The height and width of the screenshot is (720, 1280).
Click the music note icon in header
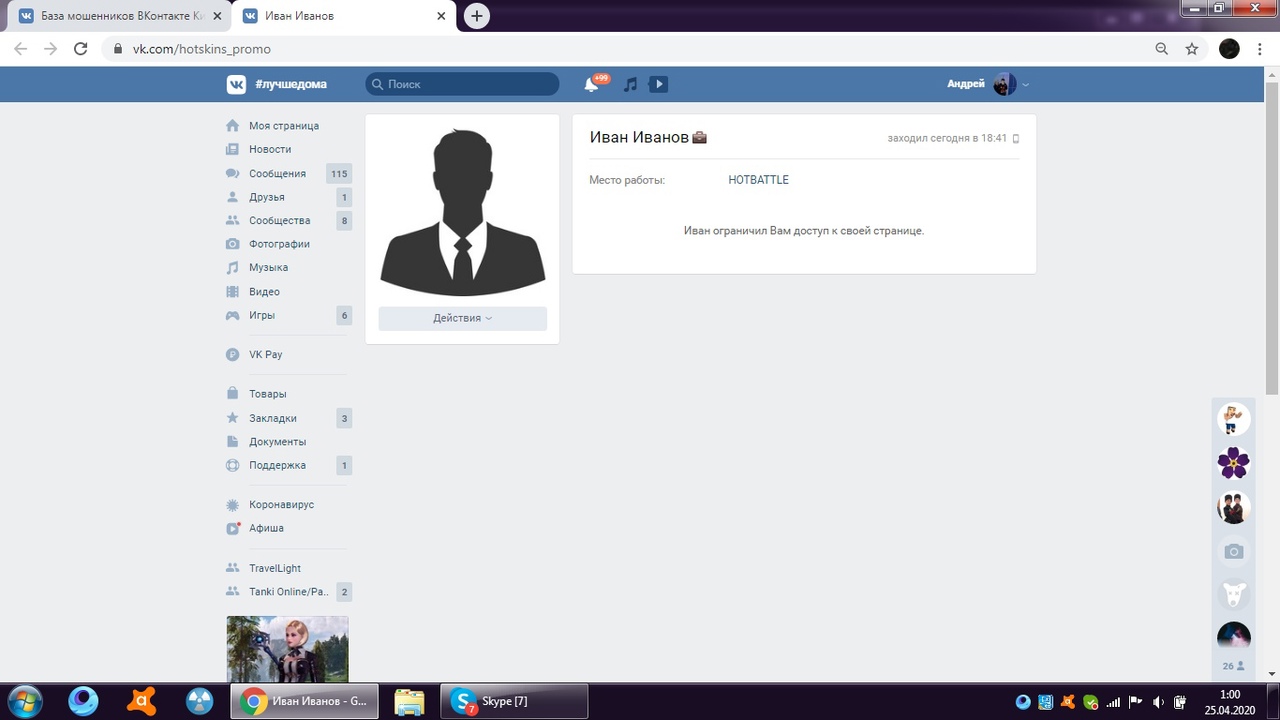pos(630,85)
